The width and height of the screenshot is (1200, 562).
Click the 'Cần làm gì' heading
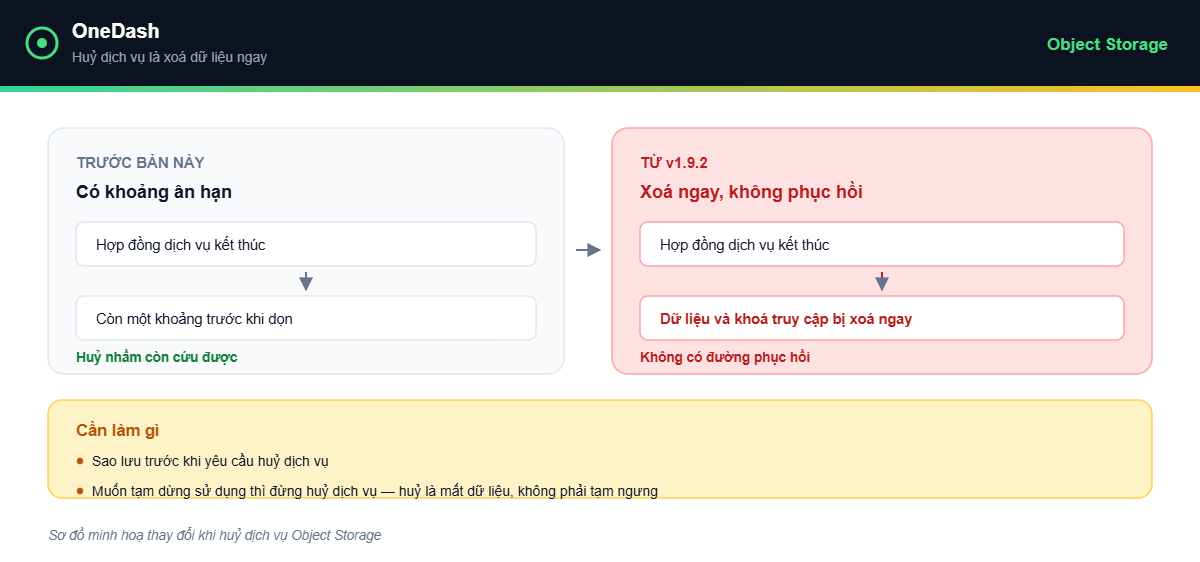click(118, 431)
